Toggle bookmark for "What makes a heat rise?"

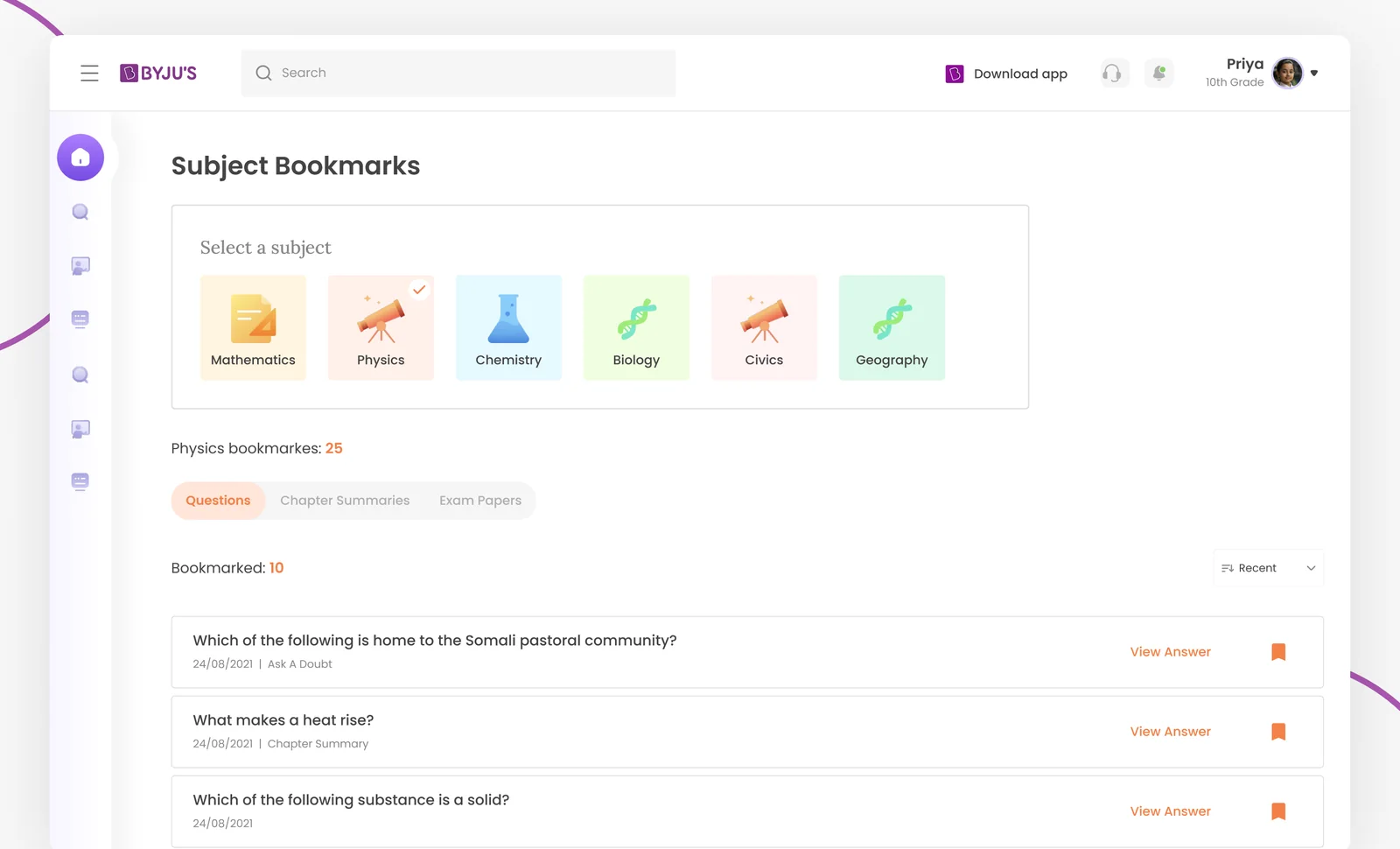coord(1278,732)
